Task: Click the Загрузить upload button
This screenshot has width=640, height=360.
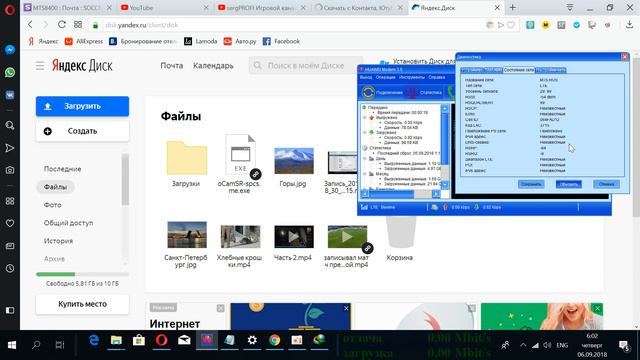Action: pos(82,106)
